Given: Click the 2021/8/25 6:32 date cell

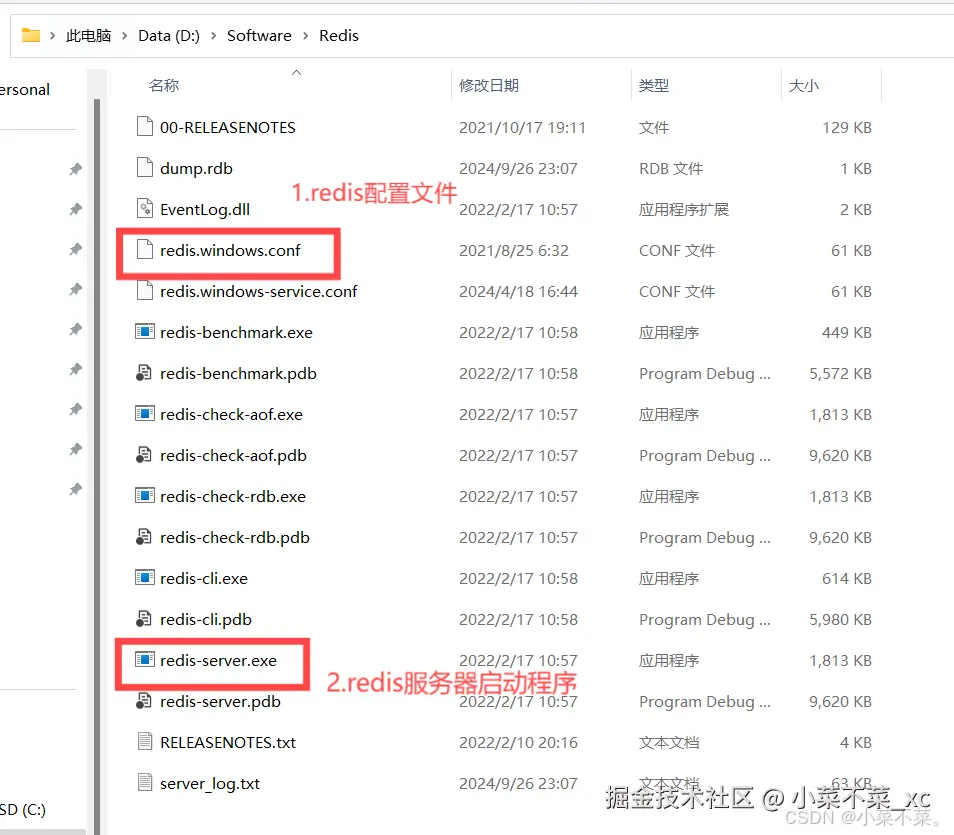Looking at the screenshot, I should (514, 250).
